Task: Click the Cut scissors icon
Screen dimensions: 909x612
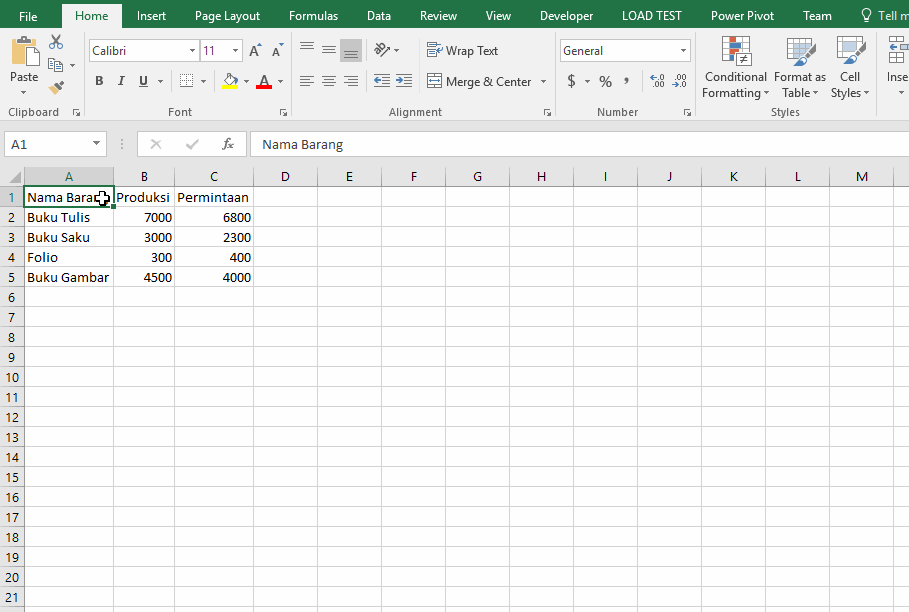Action: (56, 42)
